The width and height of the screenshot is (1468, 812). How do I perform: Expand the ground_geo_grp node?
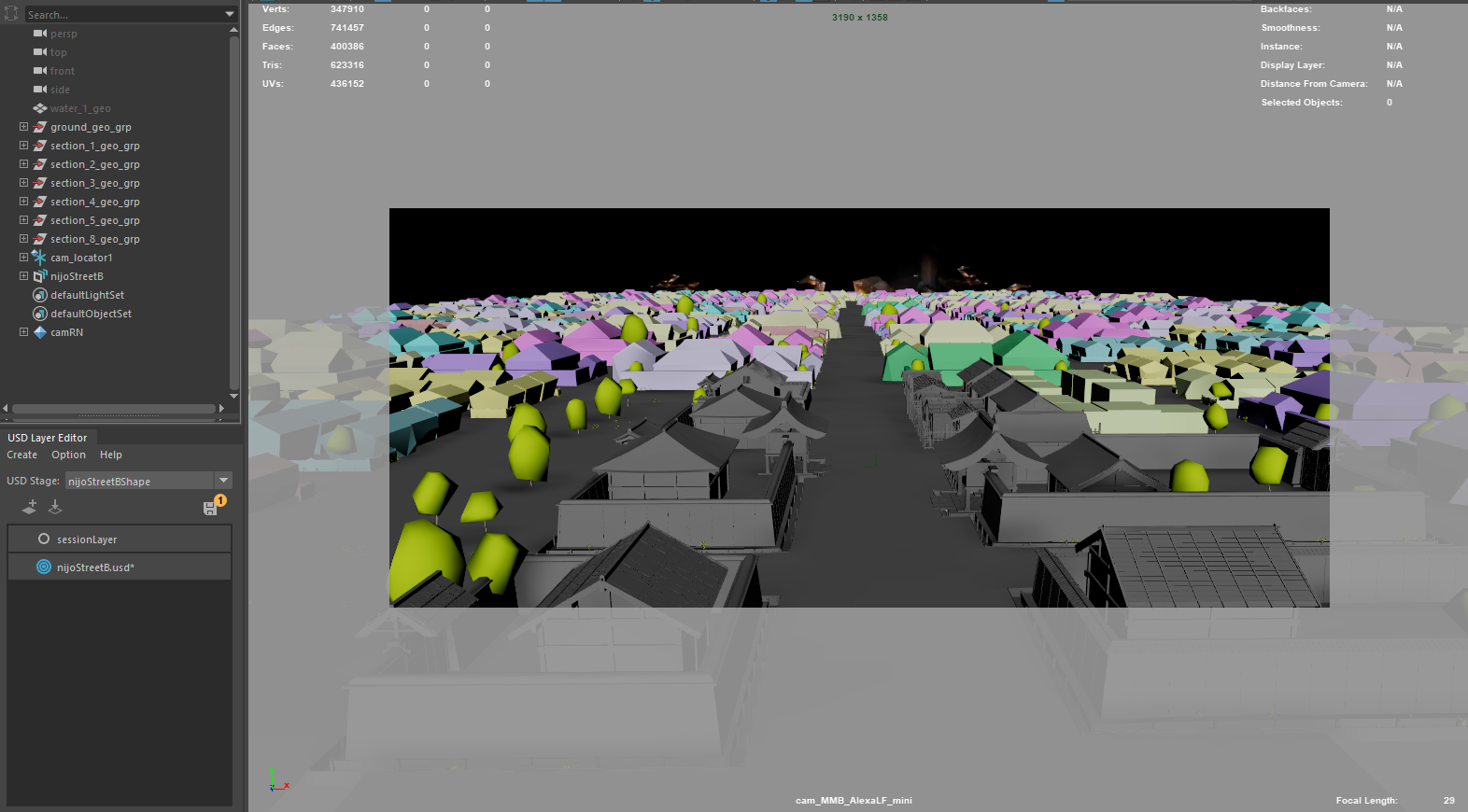coord(23,127)
